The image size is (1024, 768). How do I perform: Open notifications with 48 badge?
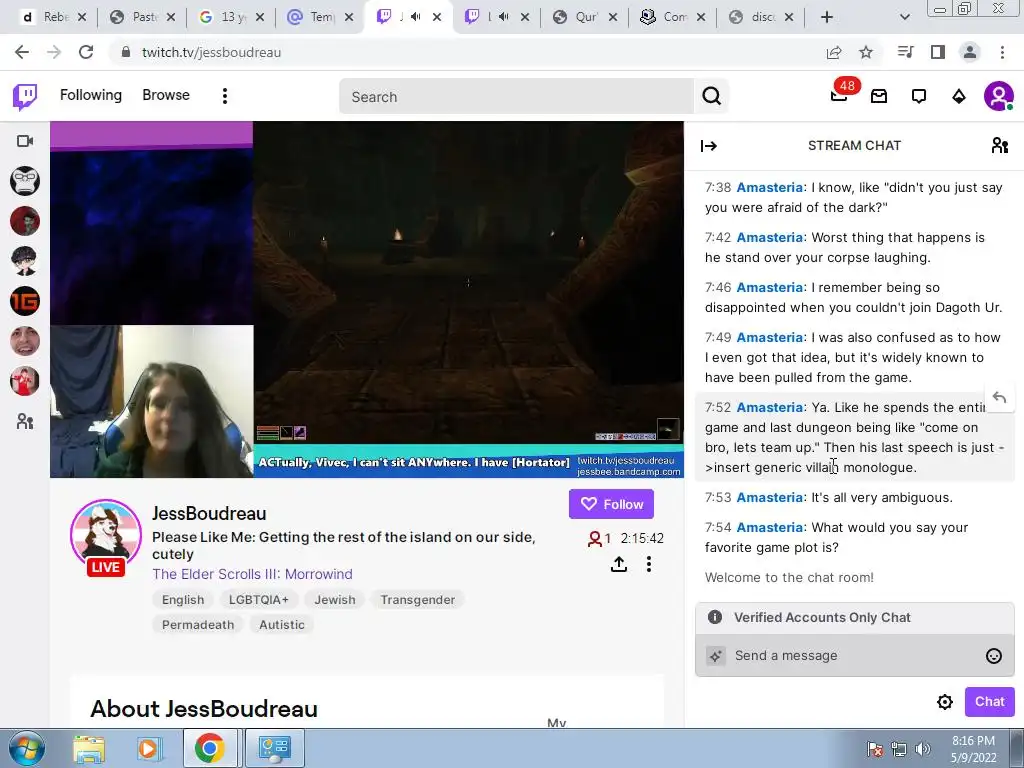click(840, 96)
